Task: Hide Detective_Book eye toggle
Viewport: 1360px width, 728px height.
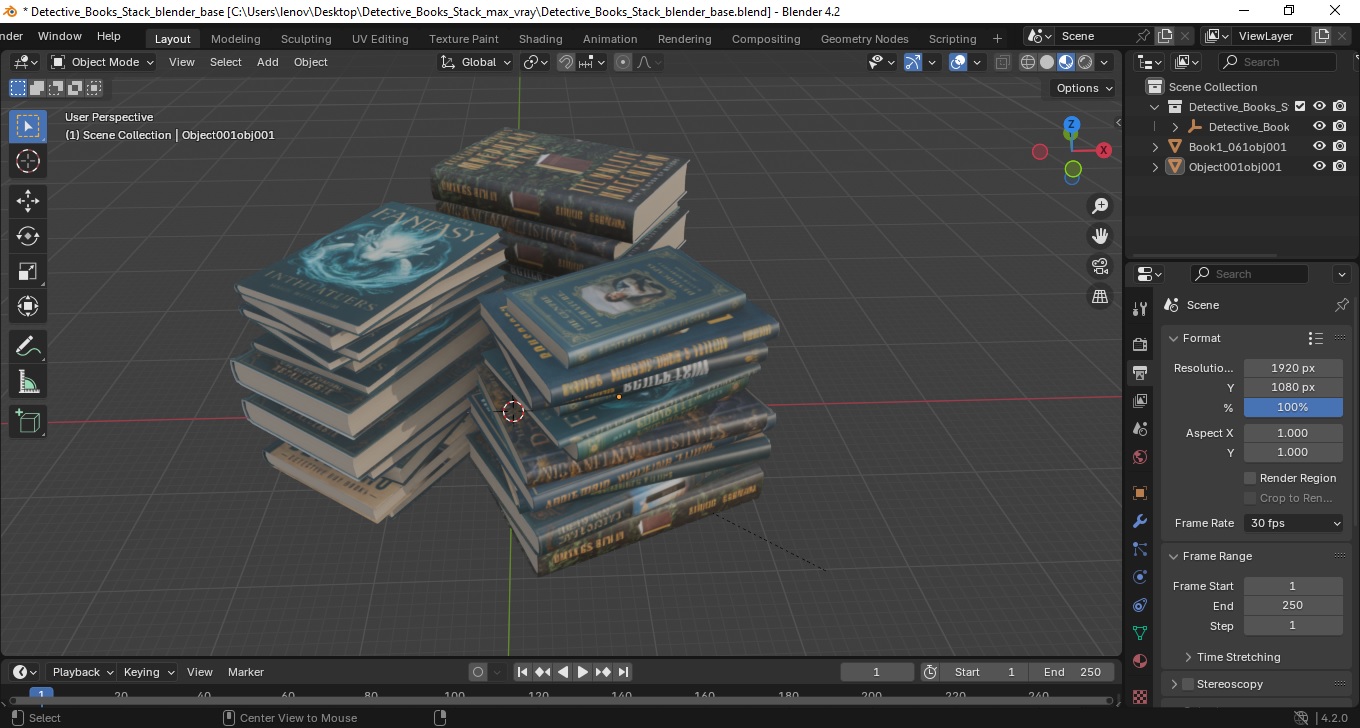Action: click(x=1319, y=127)
